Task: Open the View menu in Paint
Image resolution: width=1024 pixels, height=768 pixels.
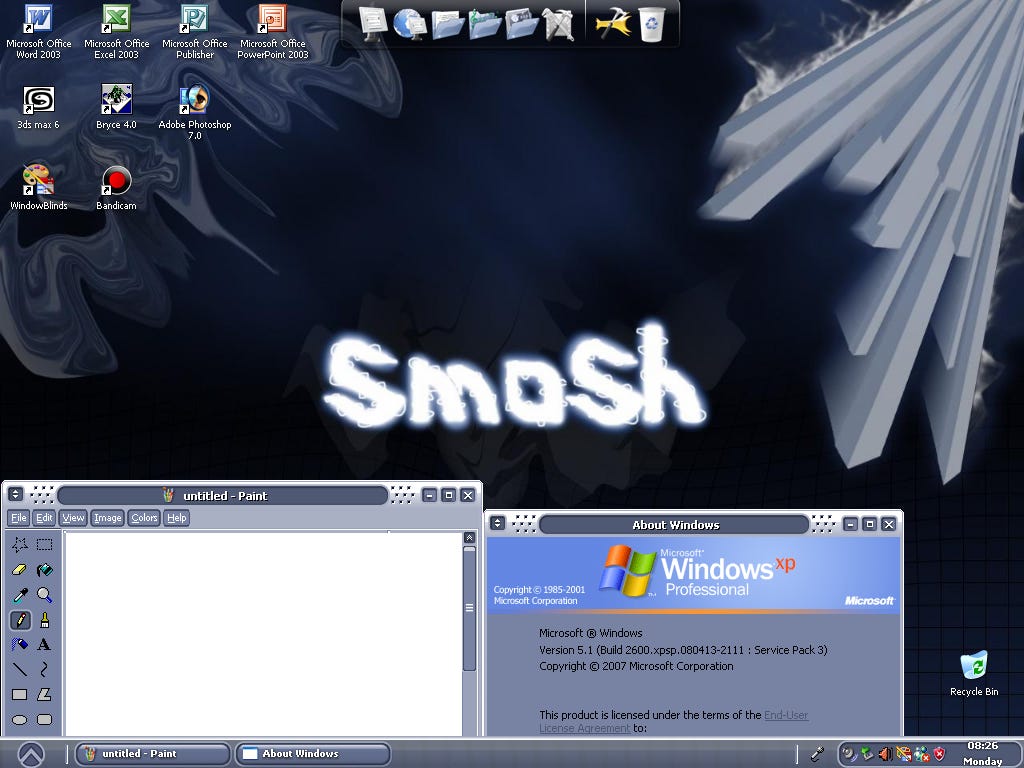Action: (73, 518)
